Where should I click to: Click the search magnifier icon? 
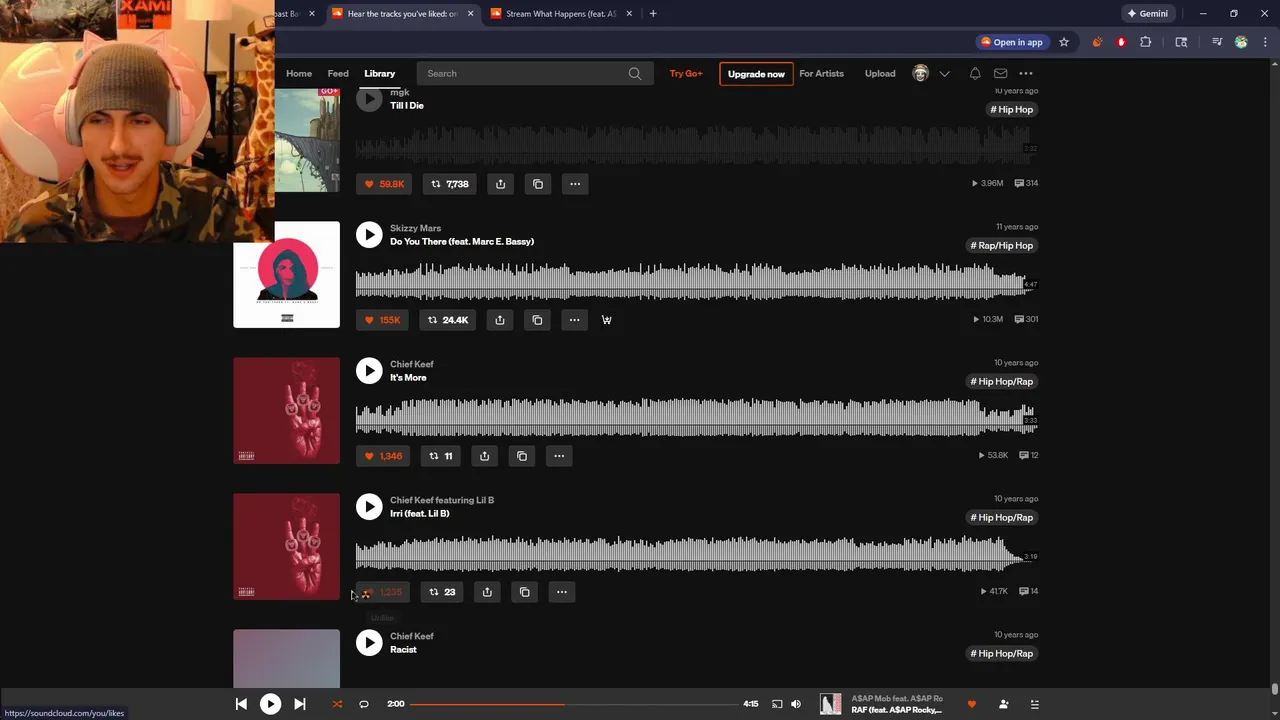tap(635, 73)
